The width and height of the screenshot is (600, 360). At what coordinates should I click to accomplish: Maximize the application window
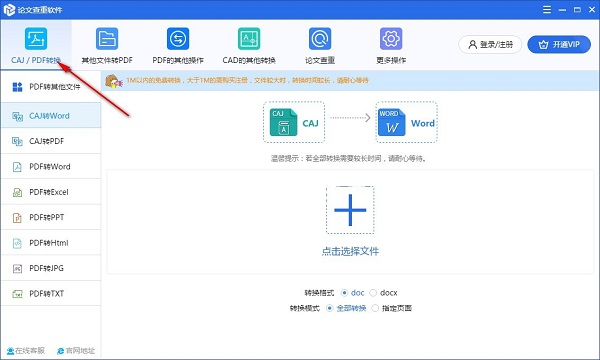[577, 10]
